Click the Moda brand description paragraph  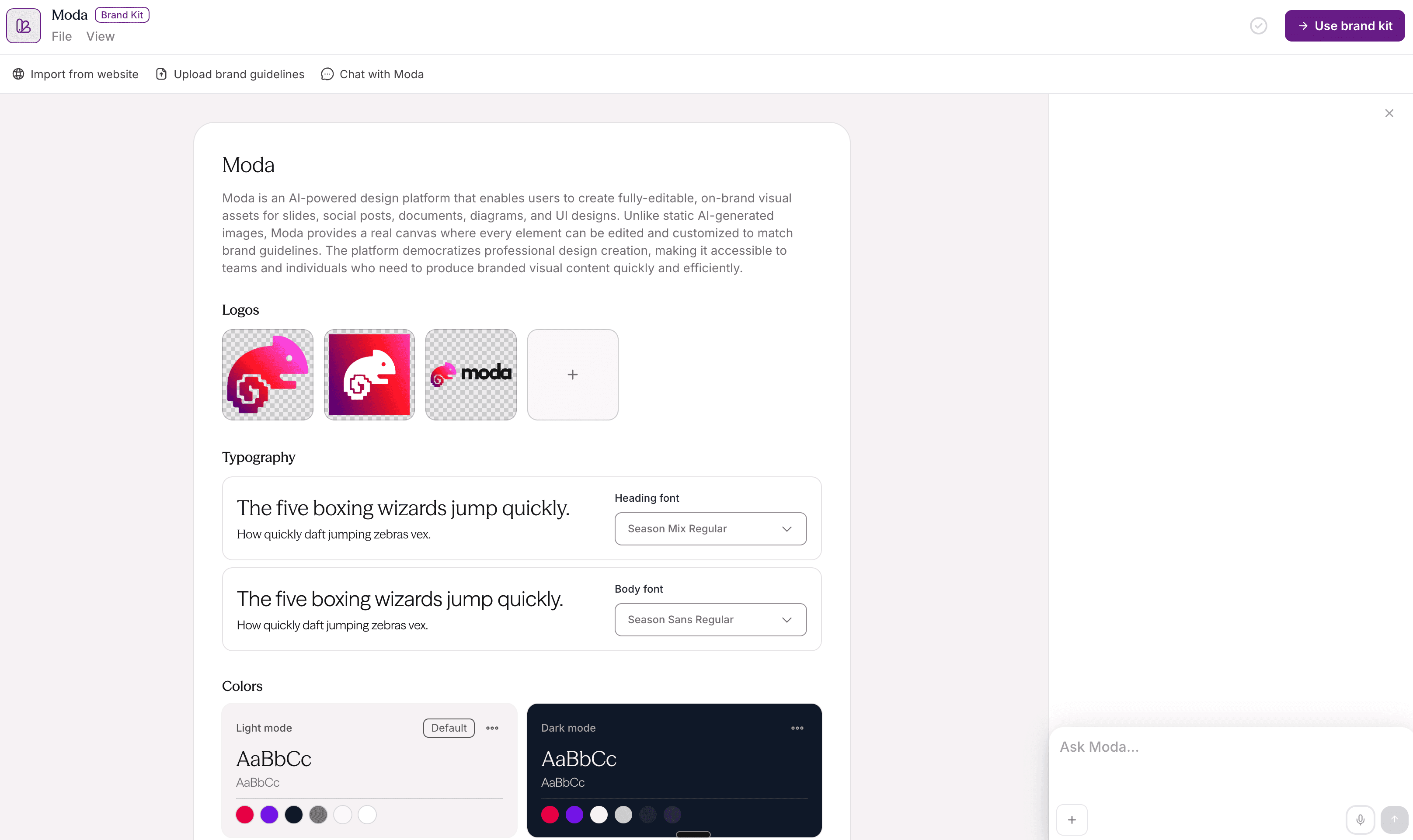[507, 233]
